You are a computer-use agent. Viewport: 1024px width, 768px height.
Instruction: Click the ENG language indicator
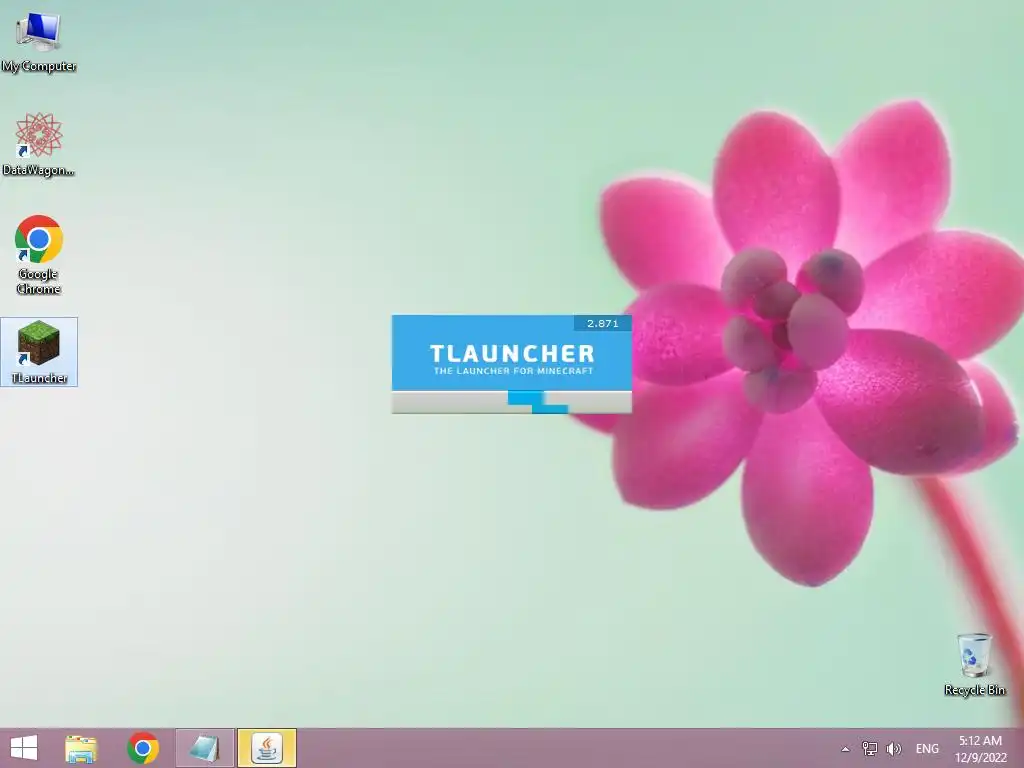(x=927, y=749)
